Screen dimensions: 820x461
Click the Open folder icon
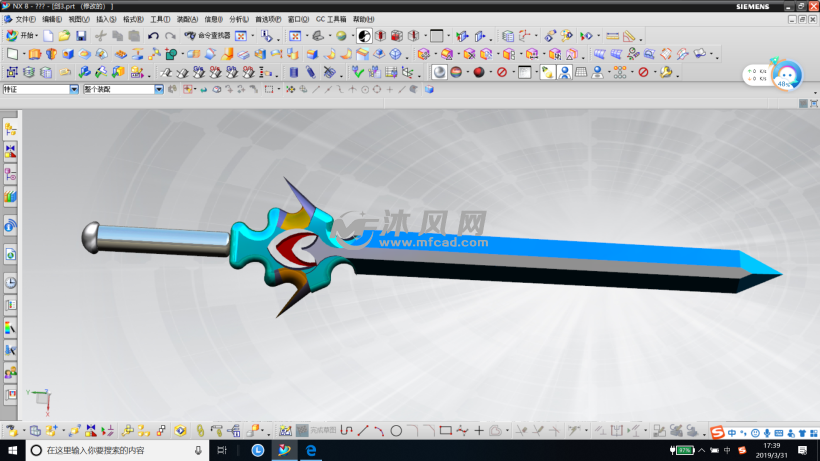64,36
